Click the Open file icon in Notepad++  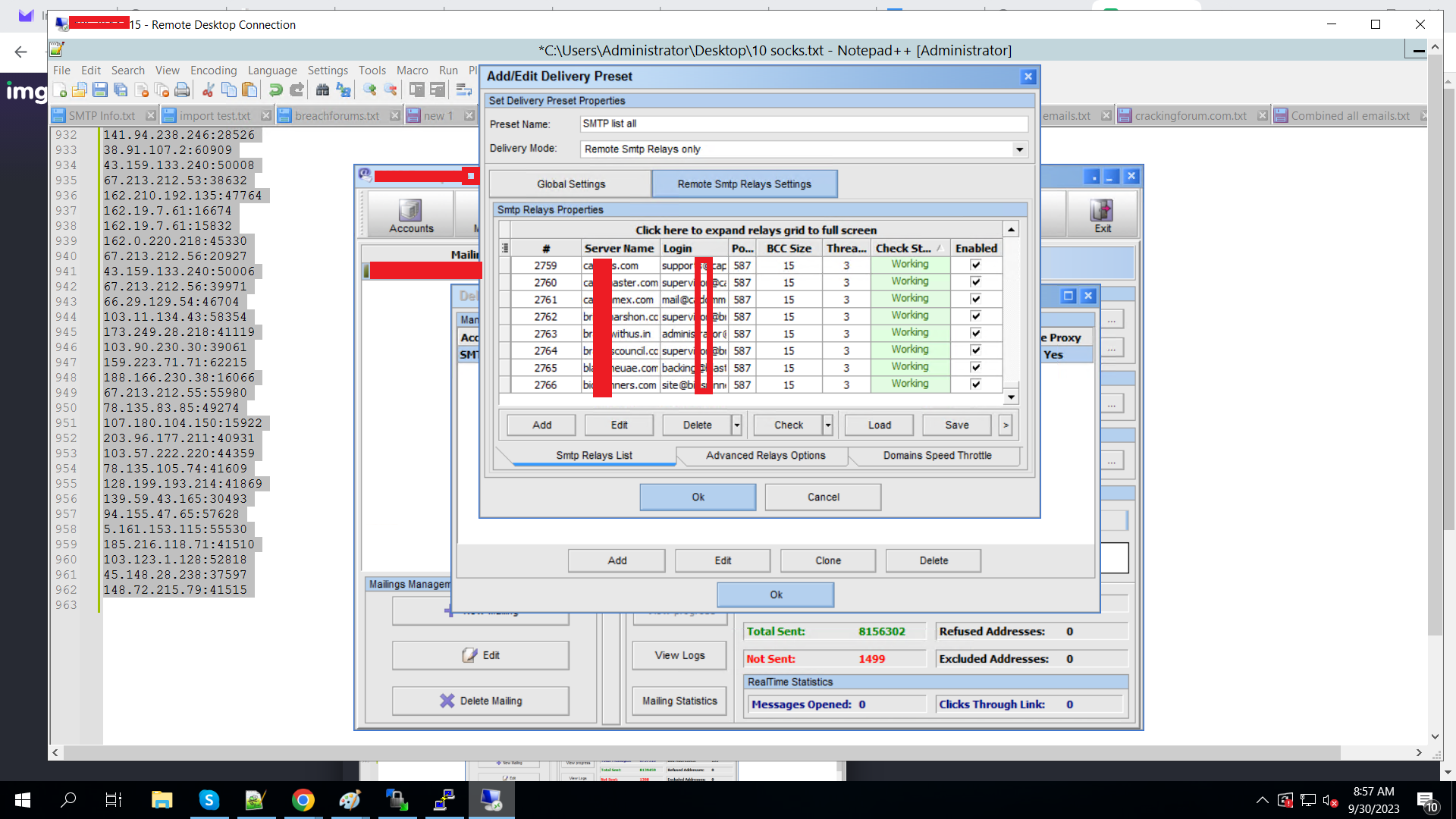click(80, 90)
